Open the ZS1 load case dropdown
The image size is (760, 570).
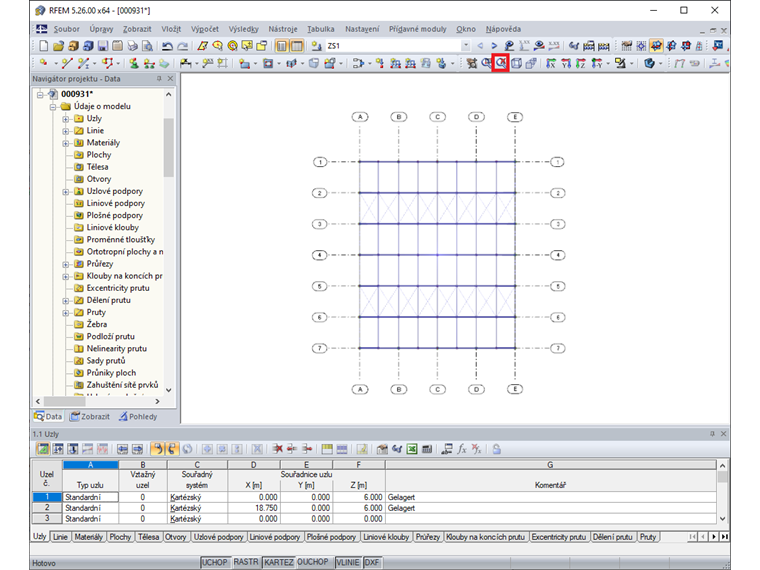point(465,46)
